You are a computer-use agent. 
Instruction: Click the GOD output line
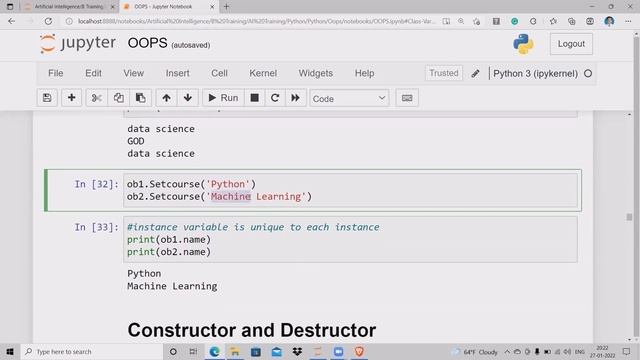click(x=136, y=141)
